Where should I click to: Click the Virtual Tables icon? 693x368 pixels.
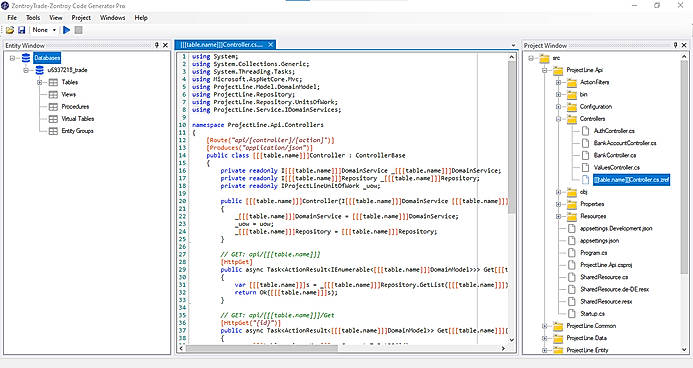(53, 119)
